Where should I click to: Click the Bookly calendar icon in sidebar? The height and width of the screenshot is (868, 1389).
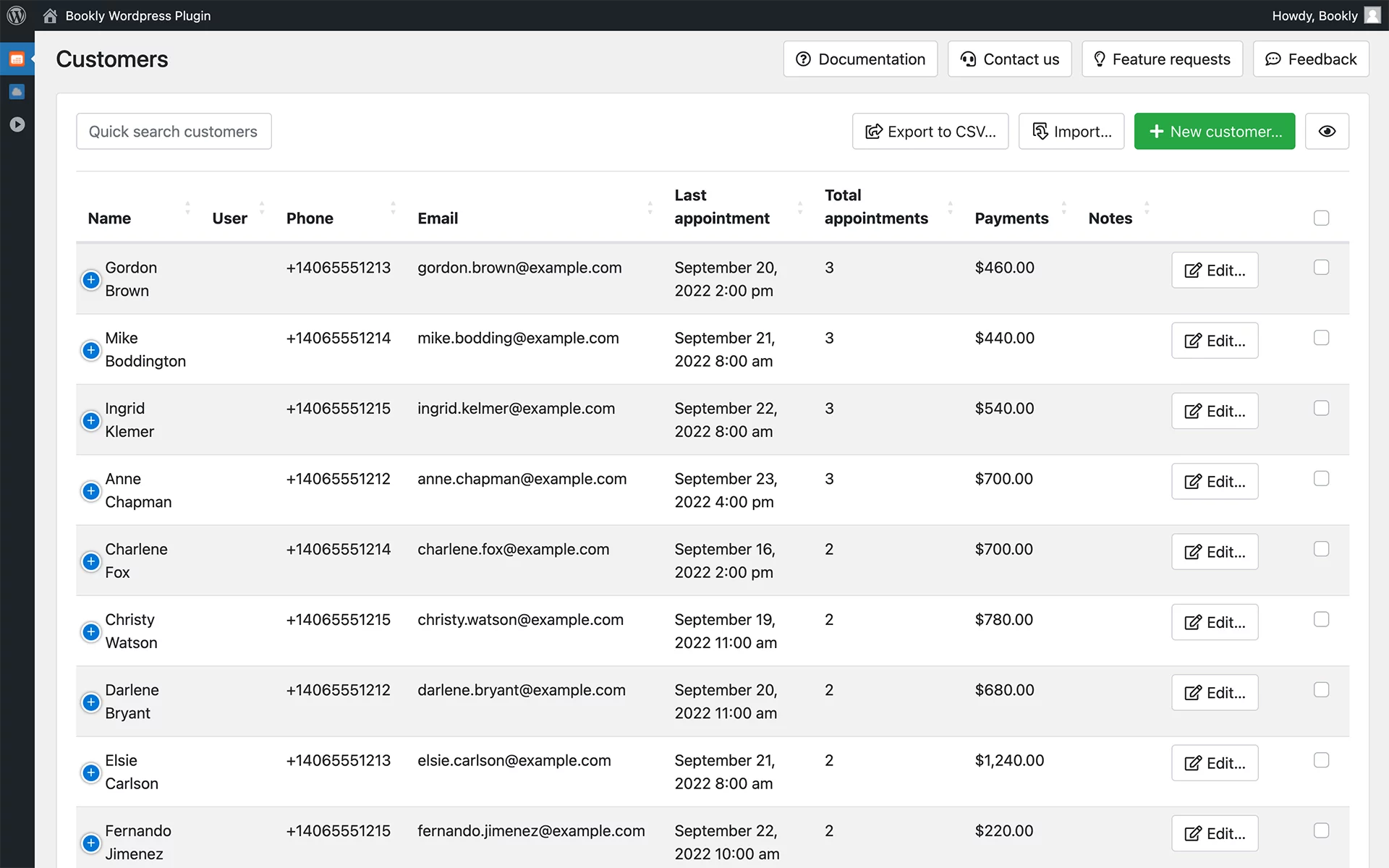coord(17,59)
